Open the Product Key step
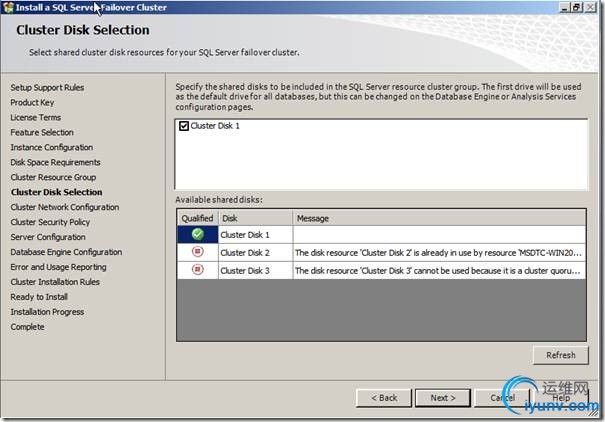 (x=32, y=103)
